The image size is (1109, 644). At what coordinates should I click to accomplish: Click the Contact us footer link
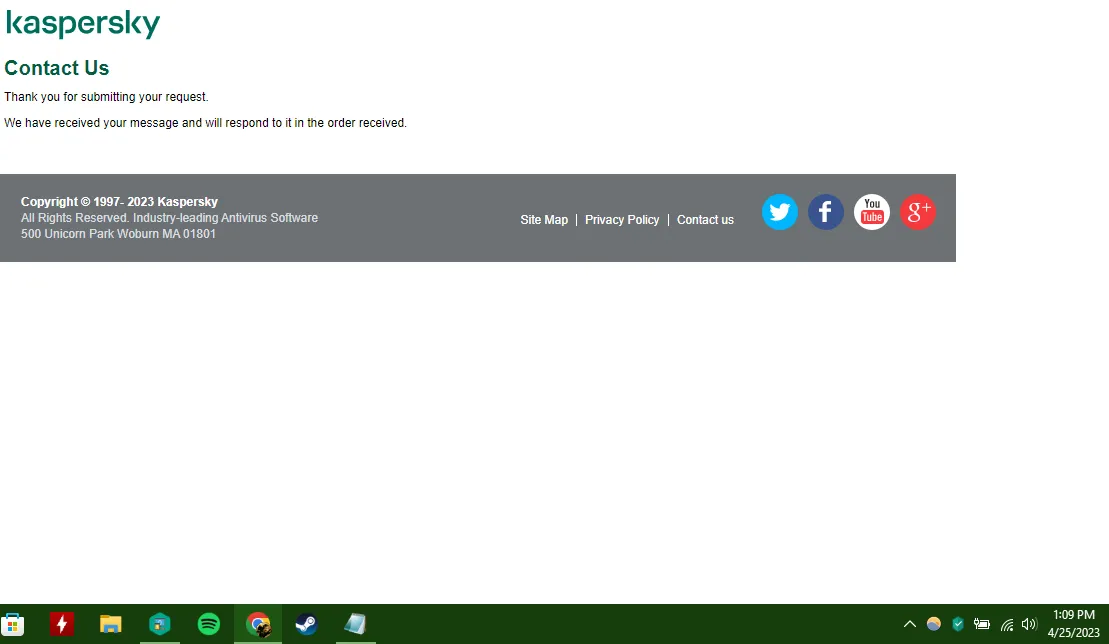[x=705, y=220]
